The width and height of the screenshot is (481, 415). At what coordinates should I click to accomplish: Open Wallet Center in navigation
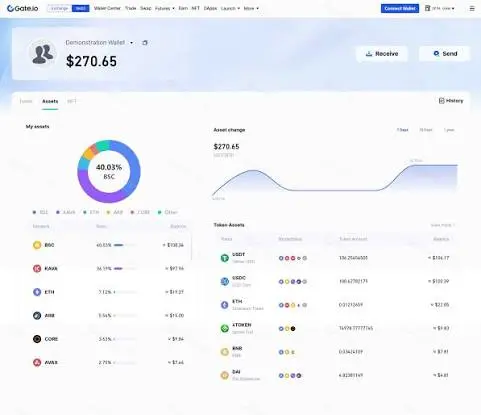pos(107,8)
